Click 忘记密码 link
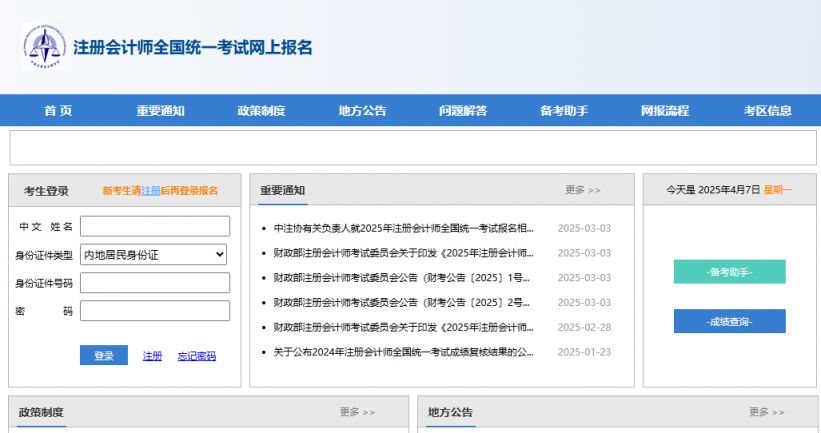821x433 pixels. [196, 356]
